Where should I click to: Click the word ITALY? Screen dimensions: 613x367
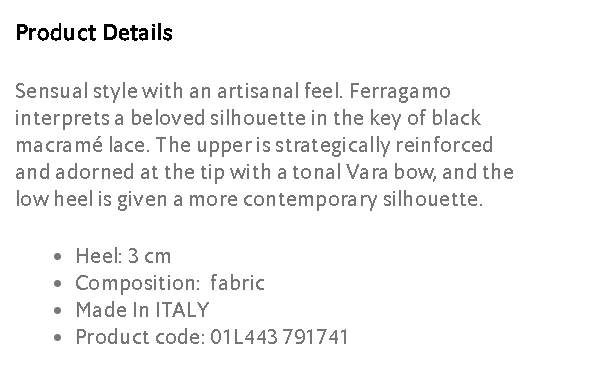click(183, 310)
